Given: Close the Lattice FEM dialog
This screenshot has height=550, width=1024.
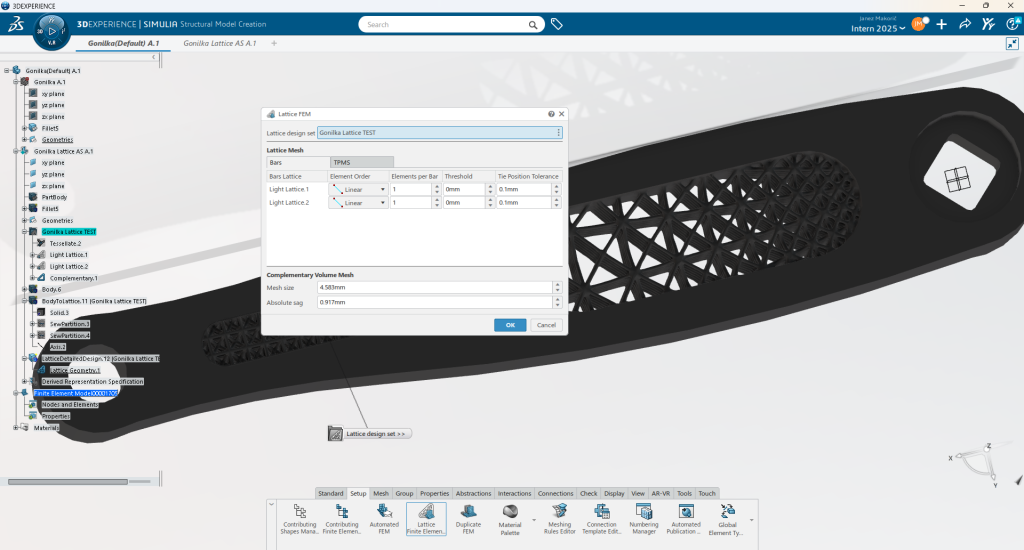Looking at the screenshot, I should point(561,114).
